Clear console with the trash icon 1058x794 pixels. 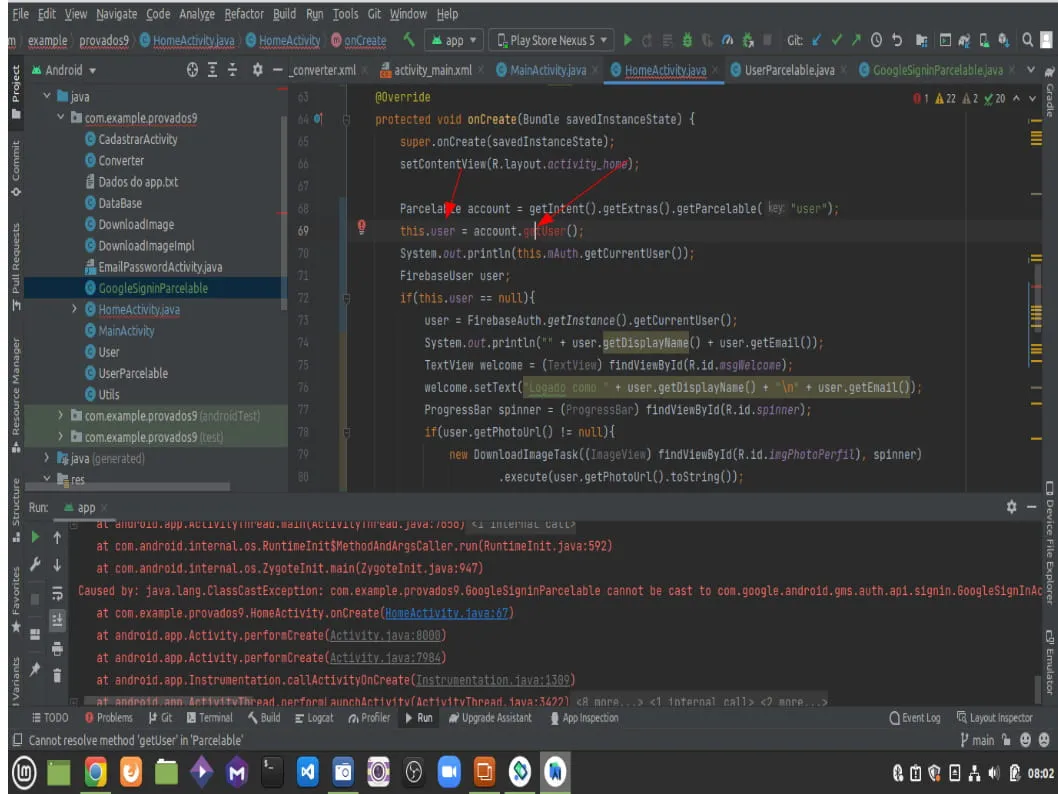(57, 675)
